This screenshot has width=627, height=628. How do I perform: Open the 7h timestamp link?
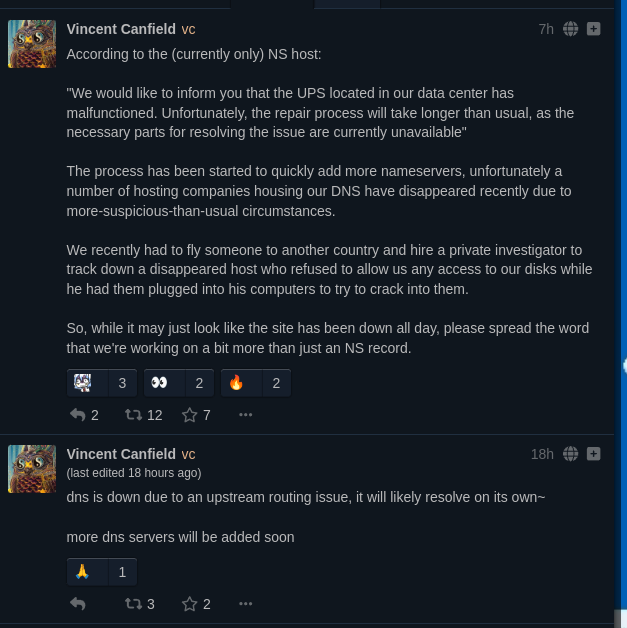click(545, 29)
